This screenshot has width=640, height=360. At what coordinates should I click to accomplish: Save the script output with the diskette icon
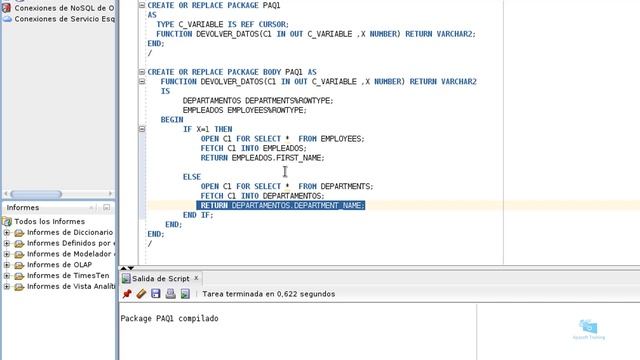(156, 293)
